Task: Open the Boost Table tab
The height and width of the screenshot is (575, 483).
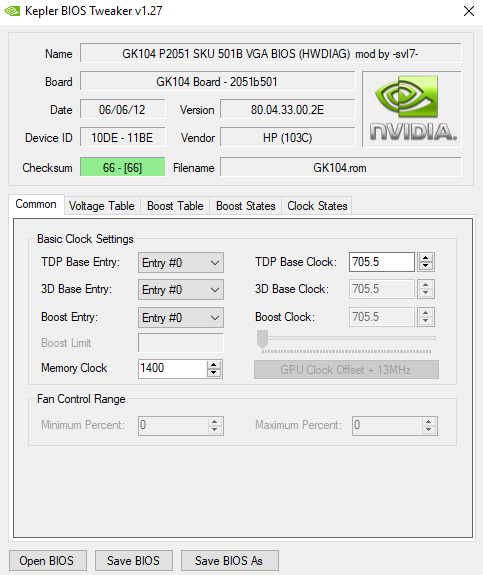Action: tap(175, 206)
